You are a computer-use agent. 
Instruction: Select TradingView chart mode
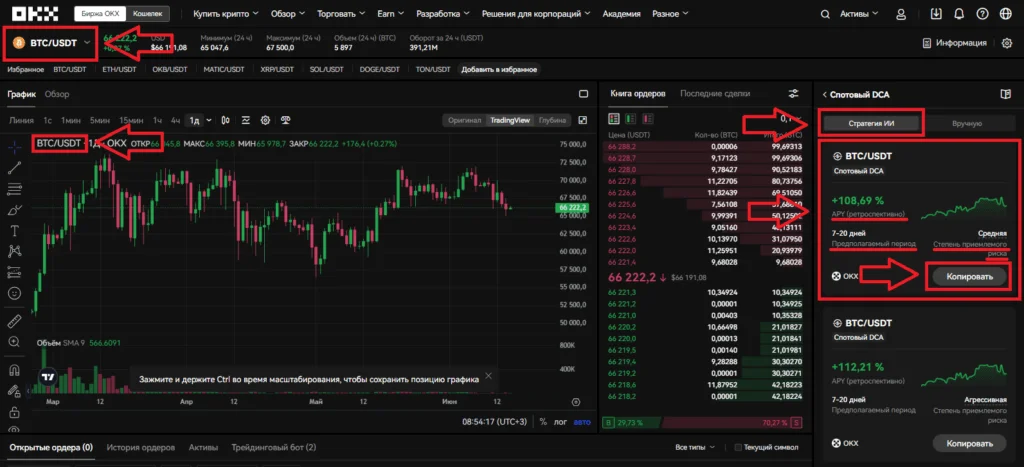[x=511, y=120]
